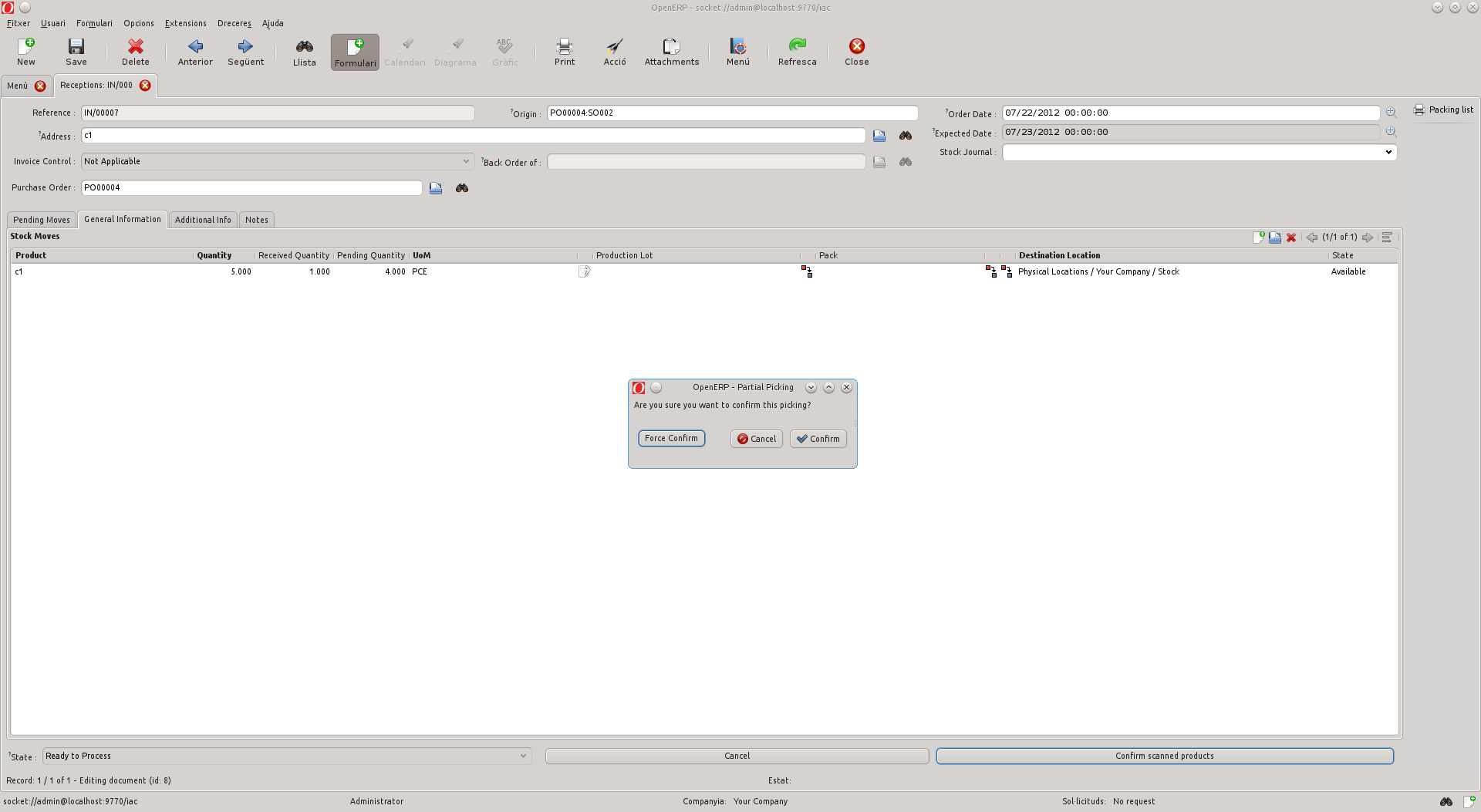
Task: Click the Address input field
Action: (474, 136)
